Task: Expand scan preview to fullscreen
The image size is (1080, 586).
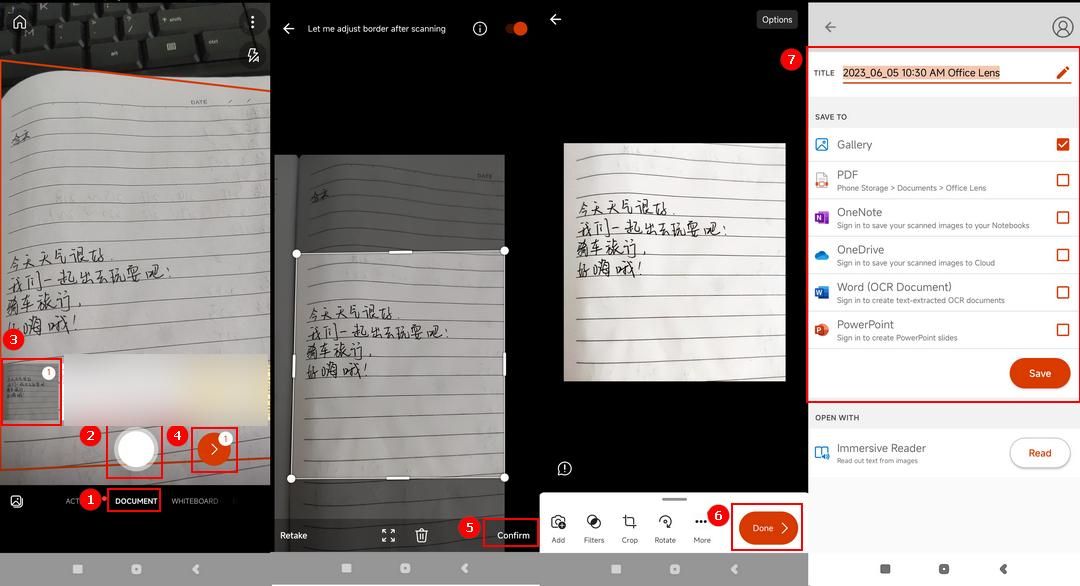Action: pyautogui.click(x=388, y=534)
